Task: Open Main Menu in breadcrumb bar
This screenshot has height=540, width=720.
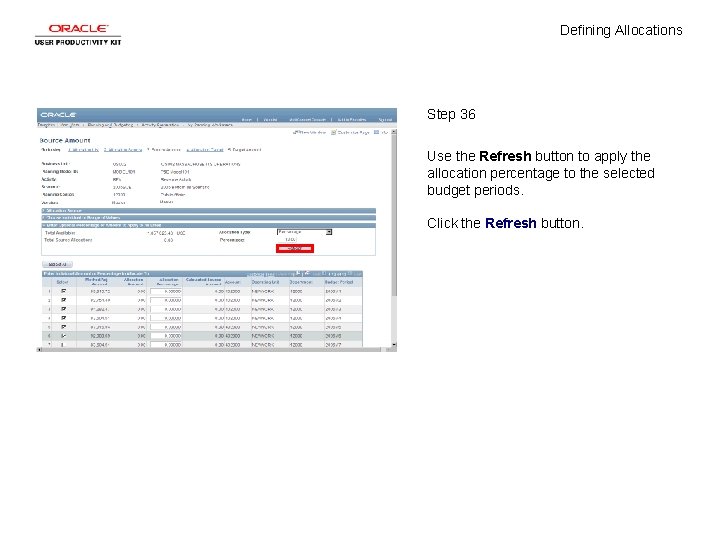Action: (x=70, y=125)
